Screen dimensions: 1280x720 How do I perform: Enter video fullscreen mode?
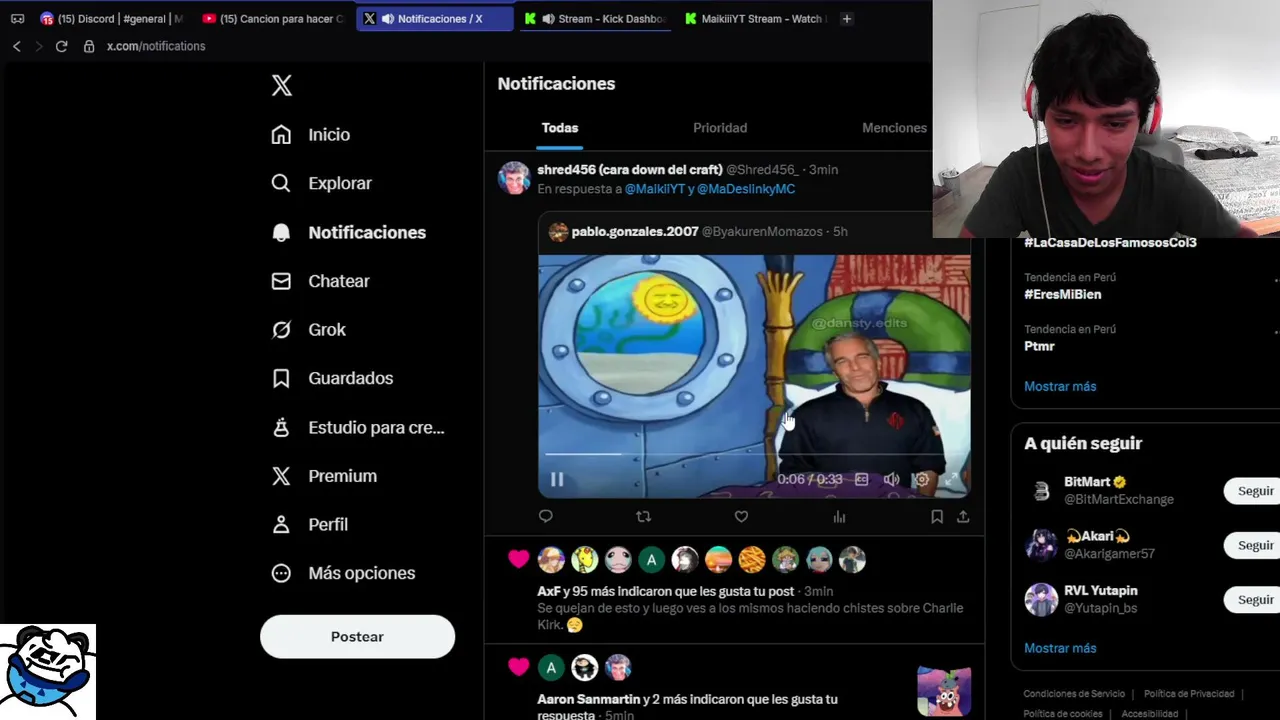tap(952, 480)
